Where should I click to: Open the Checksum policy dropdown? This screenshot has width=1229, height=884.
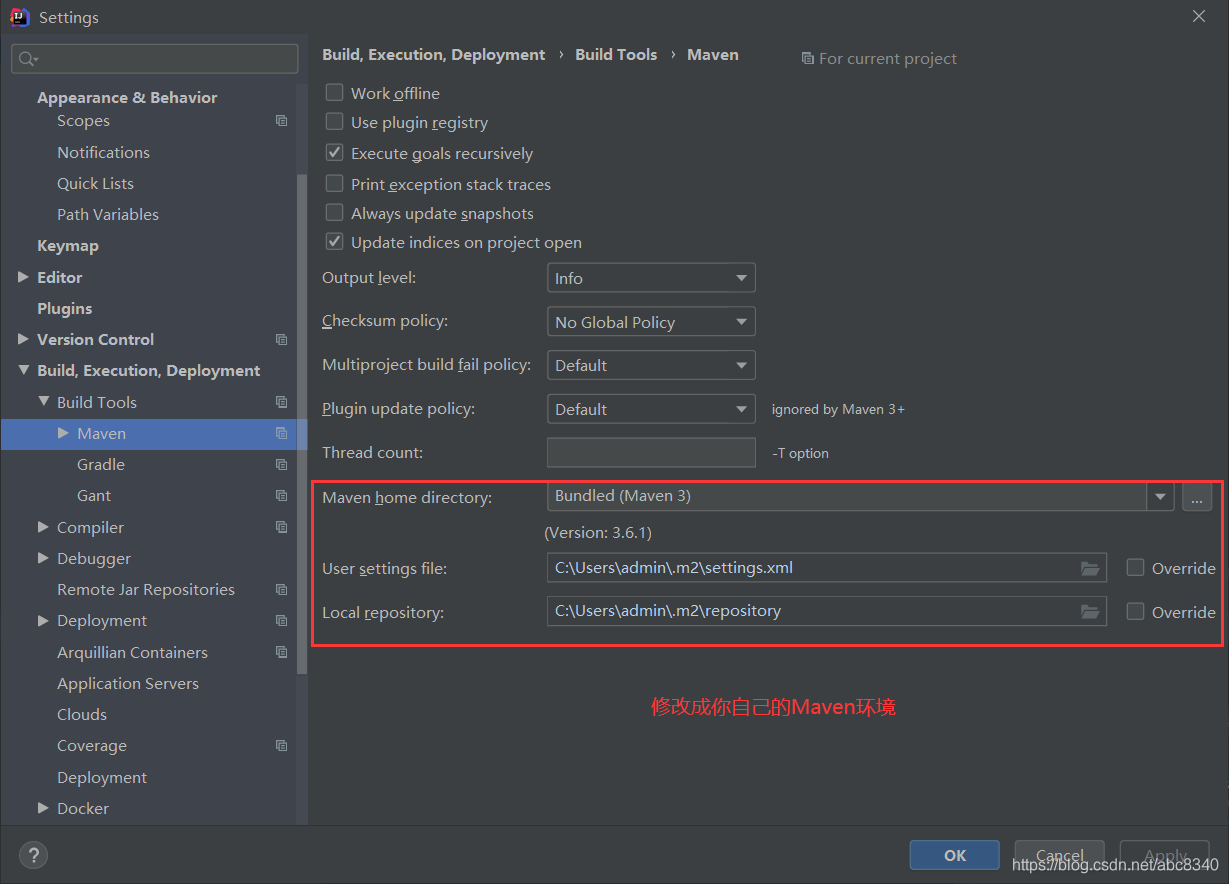point(651,322)
